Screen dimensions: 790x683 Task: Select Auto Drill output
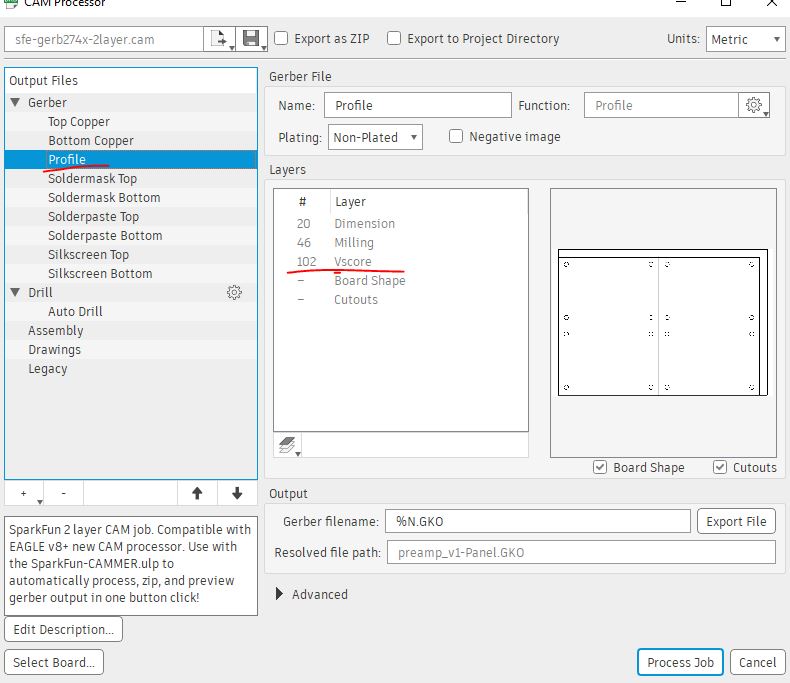[x=75, y=311]
